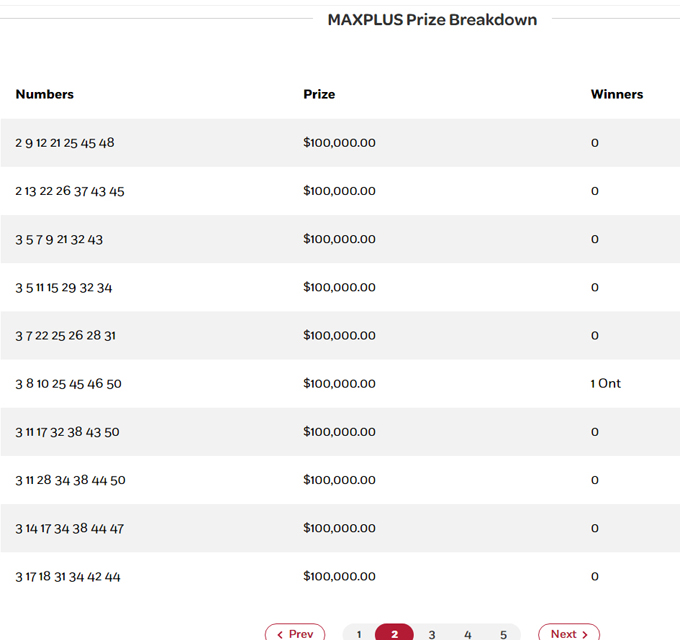Select the row 2 13 22 26 37 43 45
The height and width of the screenshot is (640, 680).
coord(70,191)
